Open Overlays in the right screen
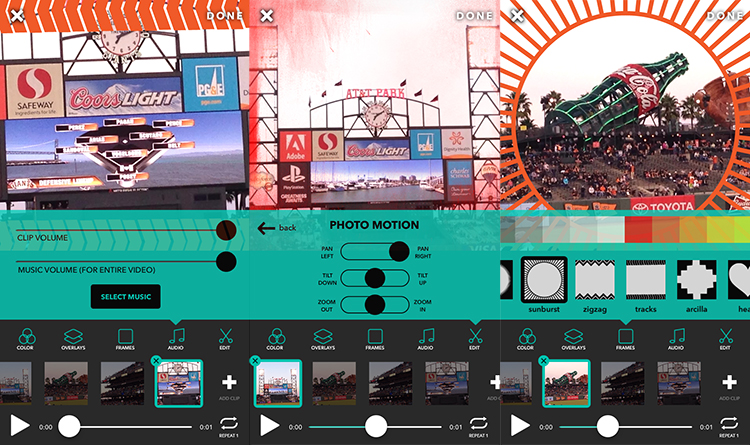Viewport: 750px width, 445px height. point(574,339)
